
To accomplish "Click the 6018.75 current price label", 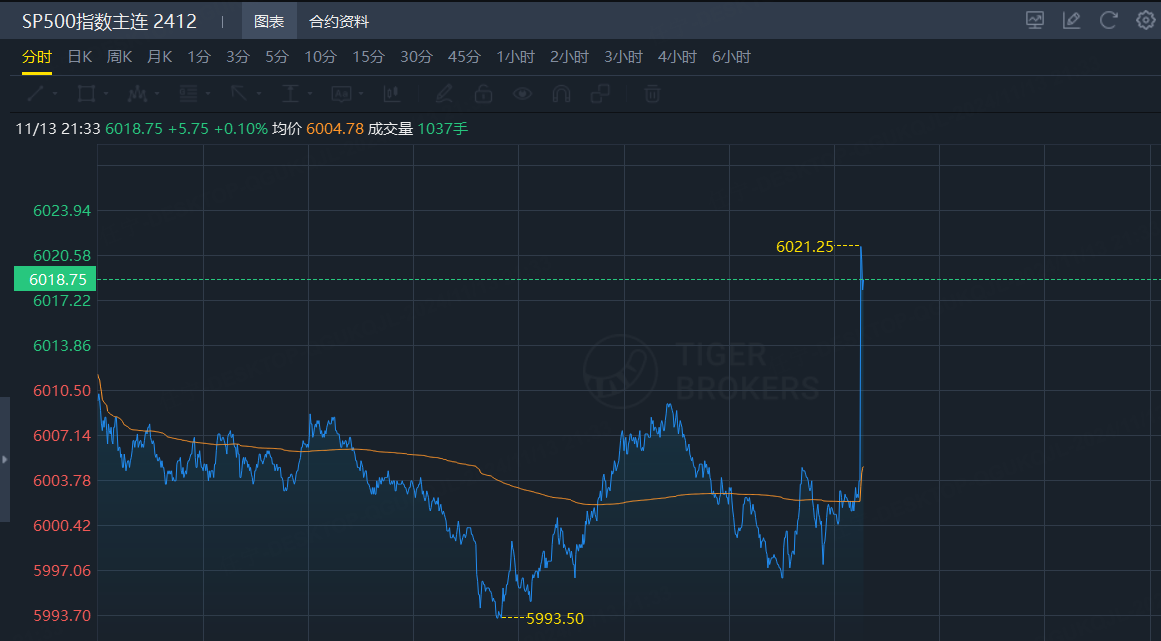I will tap(55, 279).
